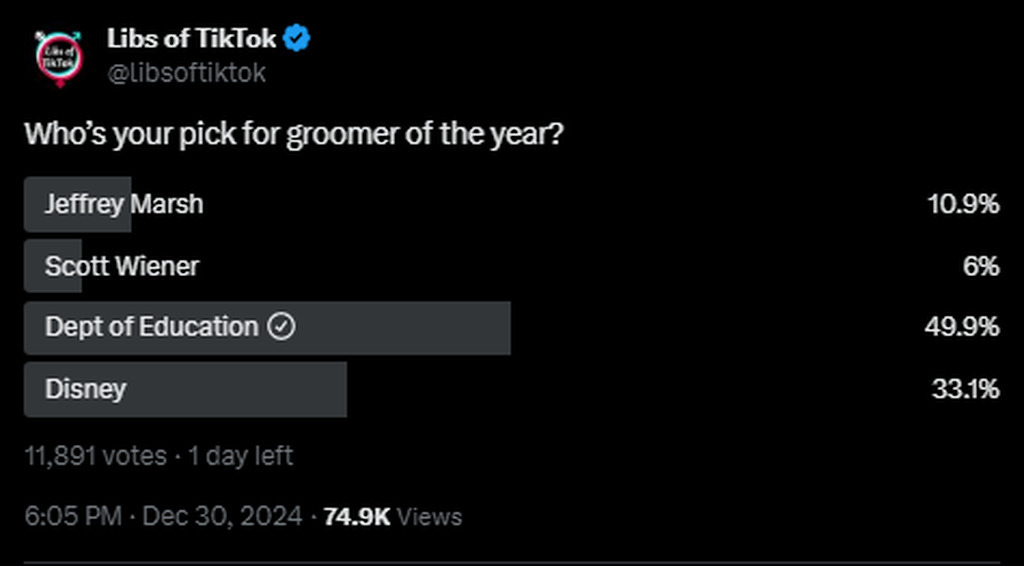Screen dimensions: 1024x566
Task: Click the 49.9% poll result
Action: [961, 327]
